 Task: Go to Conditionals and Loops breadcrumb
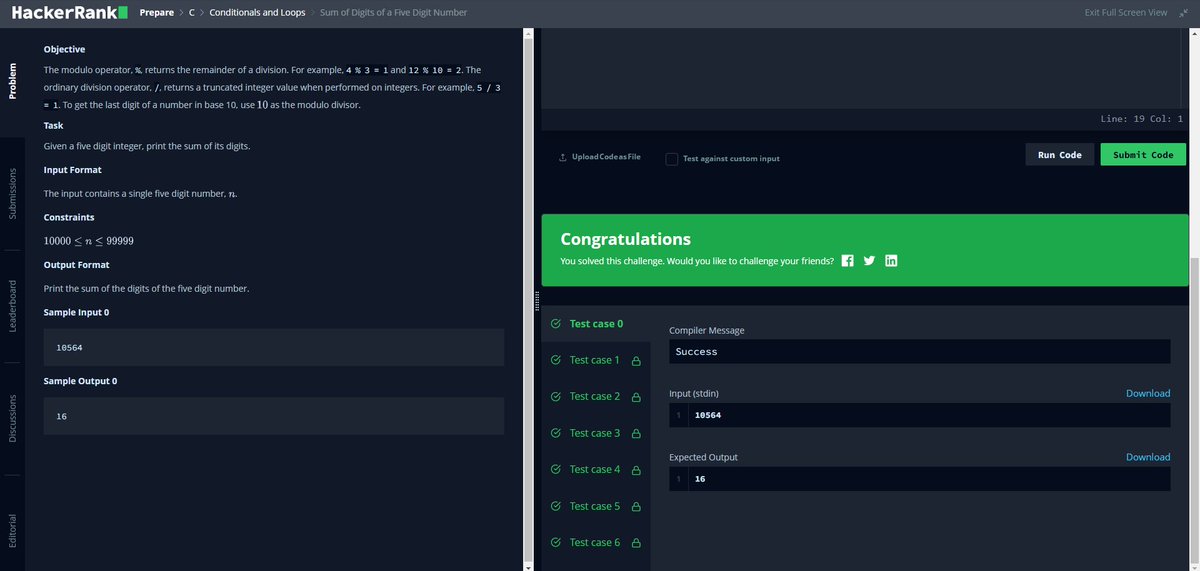coord(258,12)
